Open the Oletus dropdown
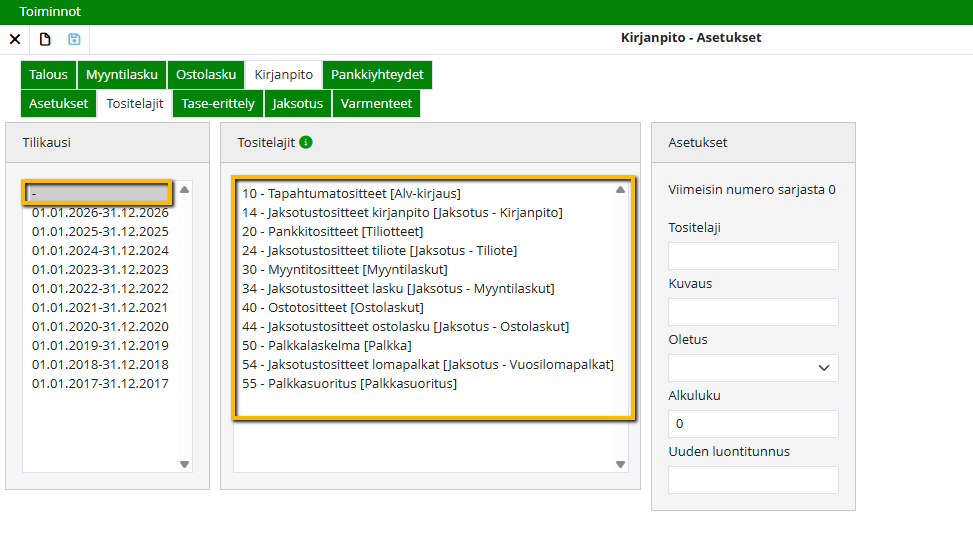This screenshot has height=548, width=973. click(x=753, y=368)
